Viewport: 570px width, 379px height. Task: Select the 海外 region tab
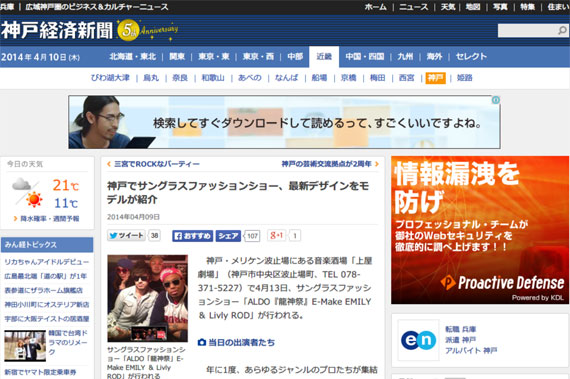(434, 57)
